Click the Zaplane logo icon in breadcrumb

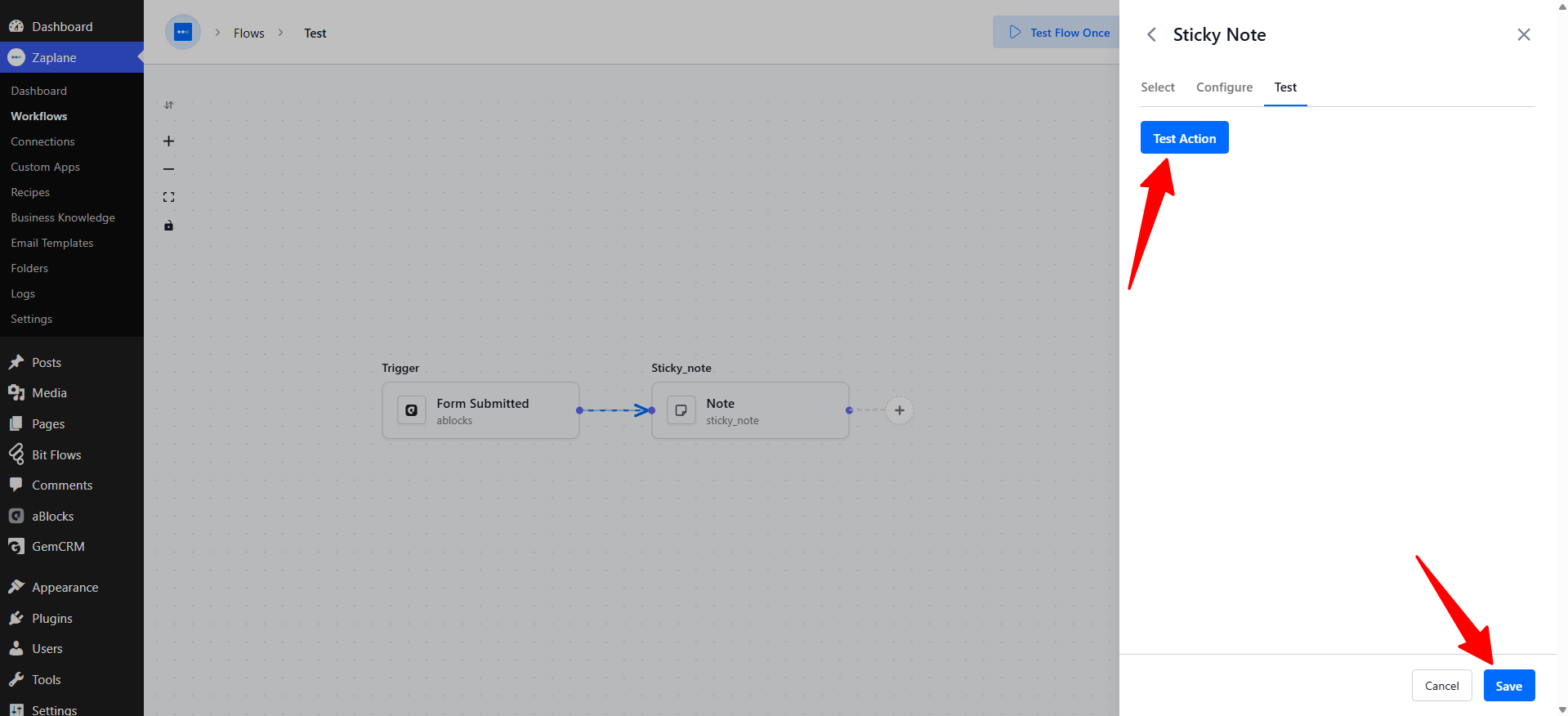click(x=183, y=33)
